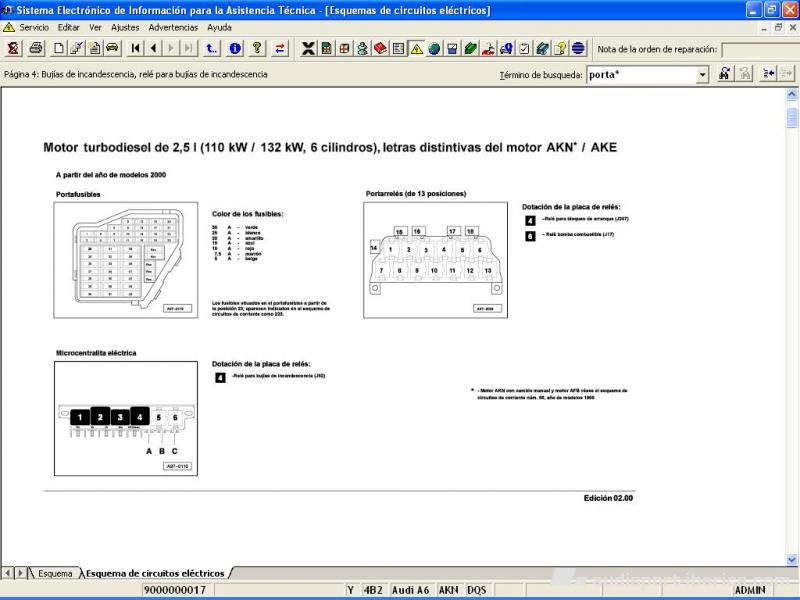Click the Edición 02.00 text
Screen dimensions: 800x600
(608, 498)
